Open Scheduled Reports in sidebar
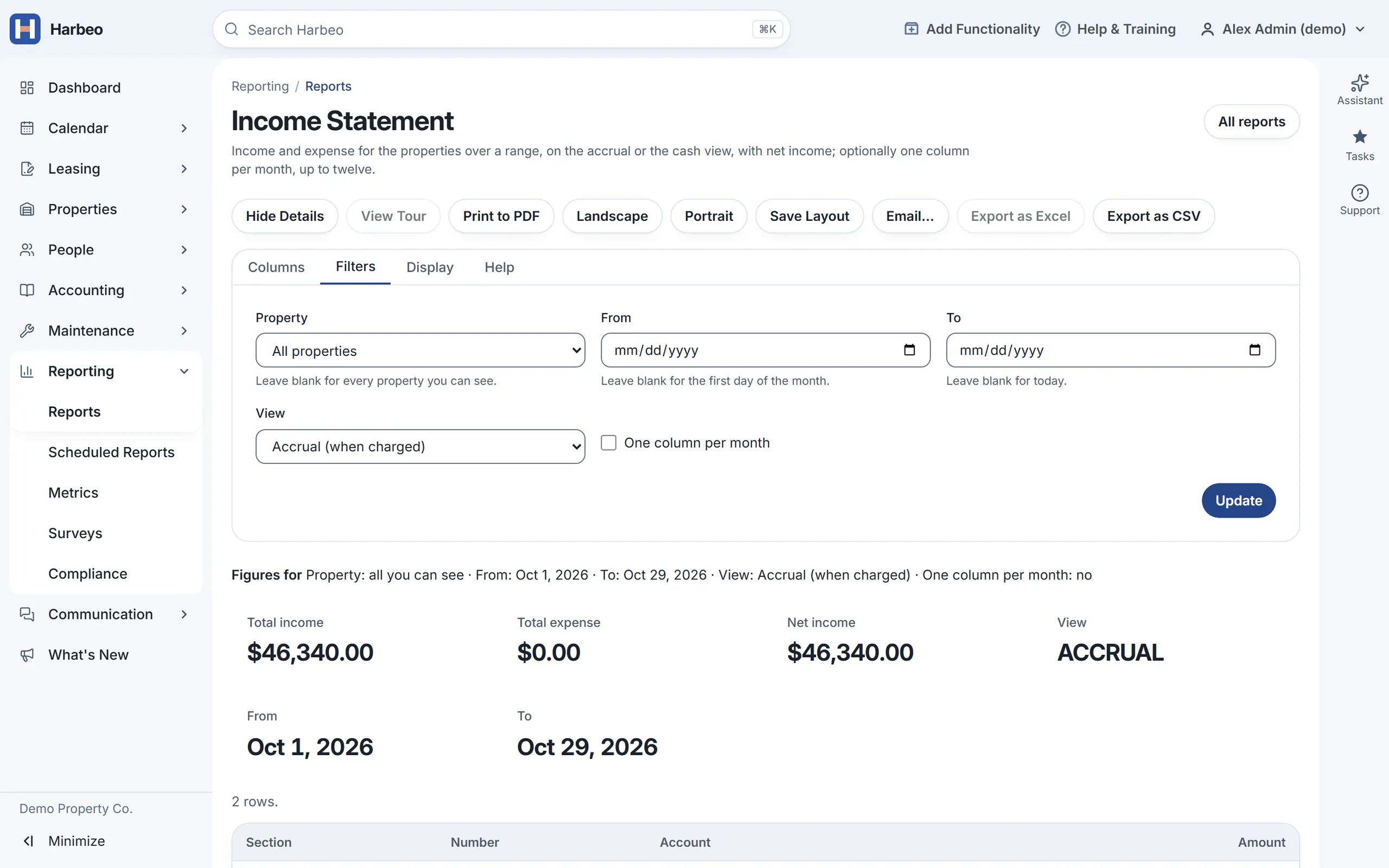This screenshot has width=1389, height=868. [111, 452]
